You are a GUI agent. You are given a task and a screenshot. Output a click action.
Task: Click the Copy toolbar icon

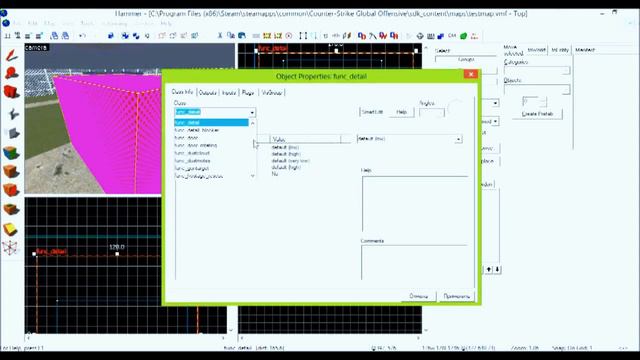click(231, 36)
